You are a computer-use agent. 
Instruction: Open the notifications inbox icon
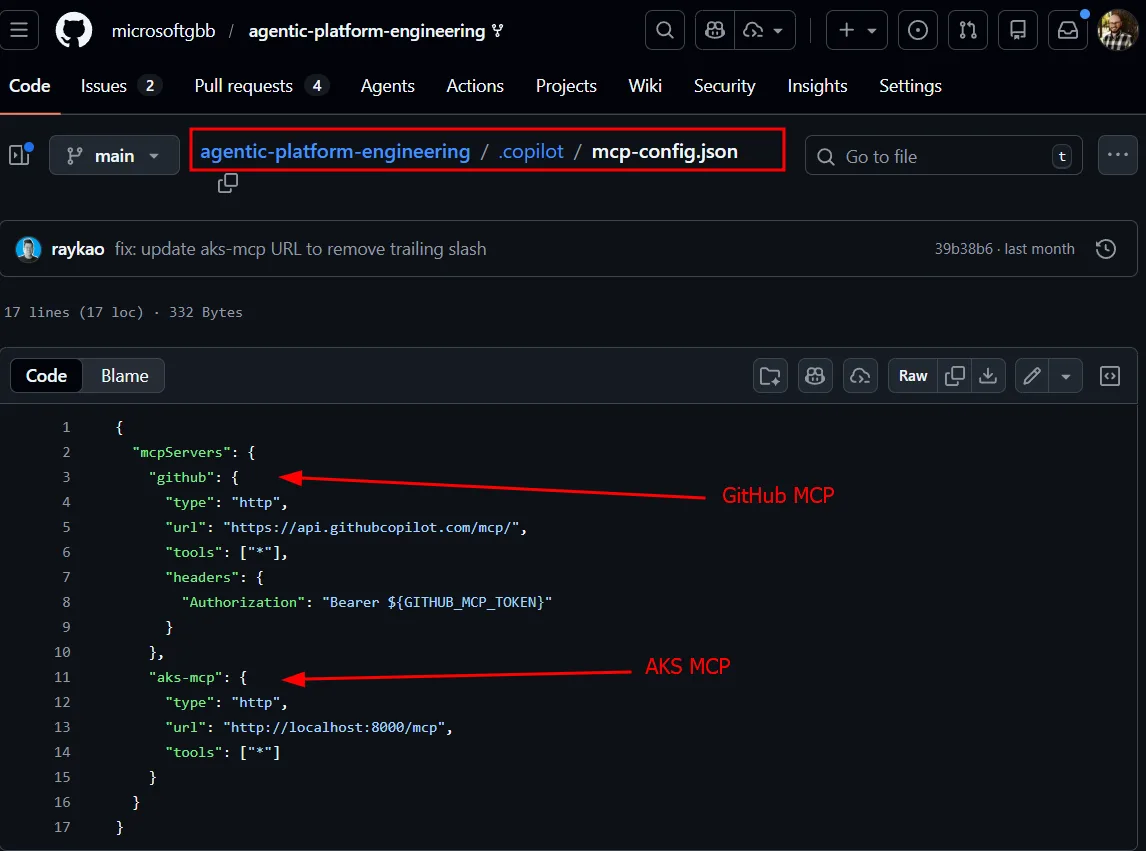tap(1068, 30)
